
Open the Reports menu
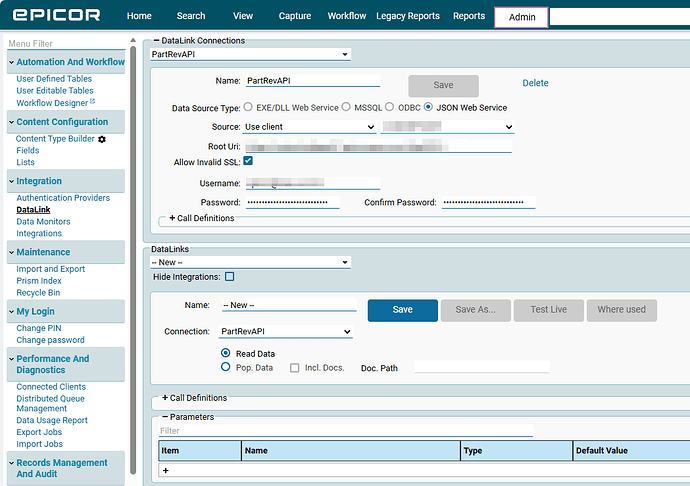pos(469,16)
